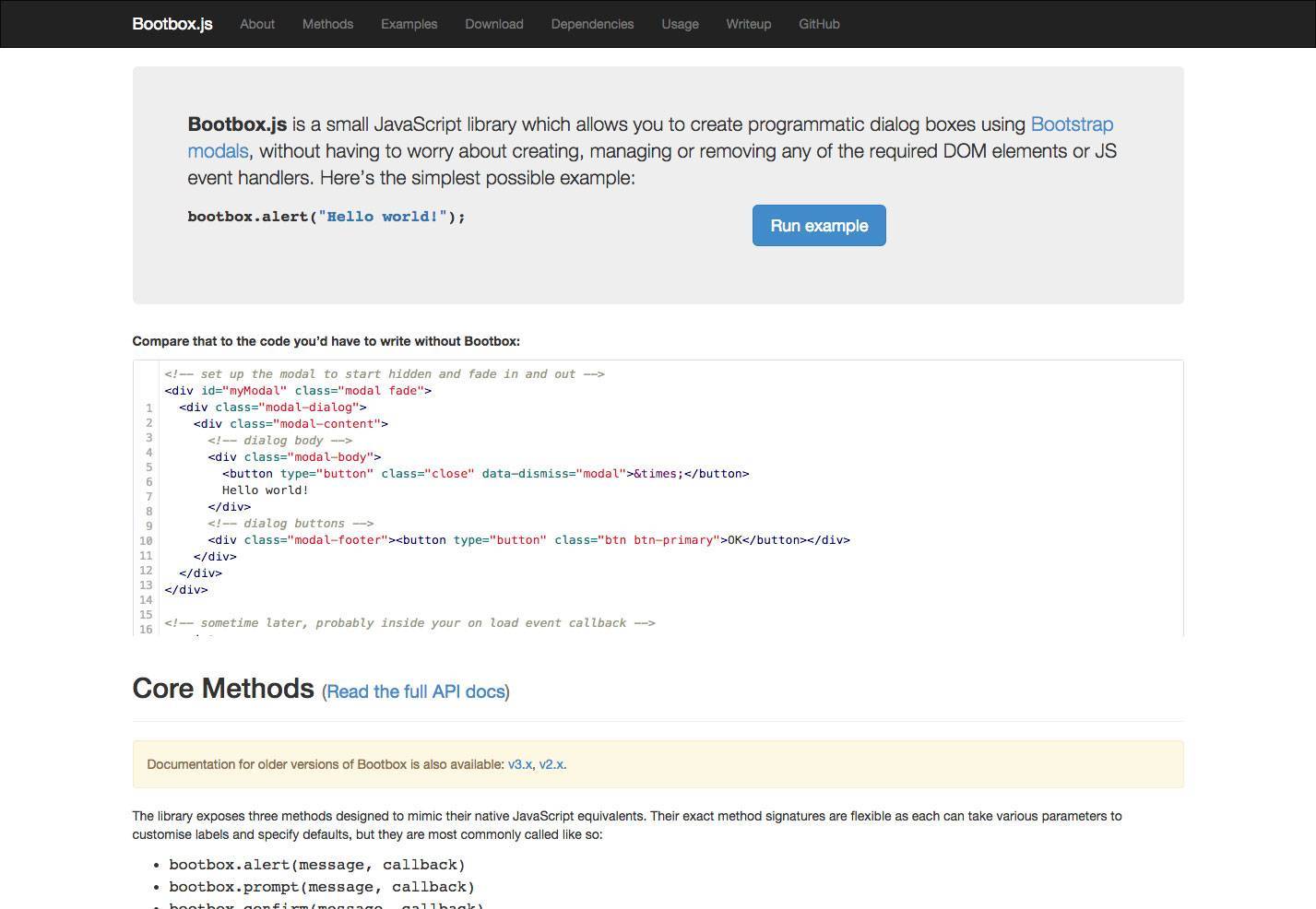Click the 'set up the modal' comment line

385,374
